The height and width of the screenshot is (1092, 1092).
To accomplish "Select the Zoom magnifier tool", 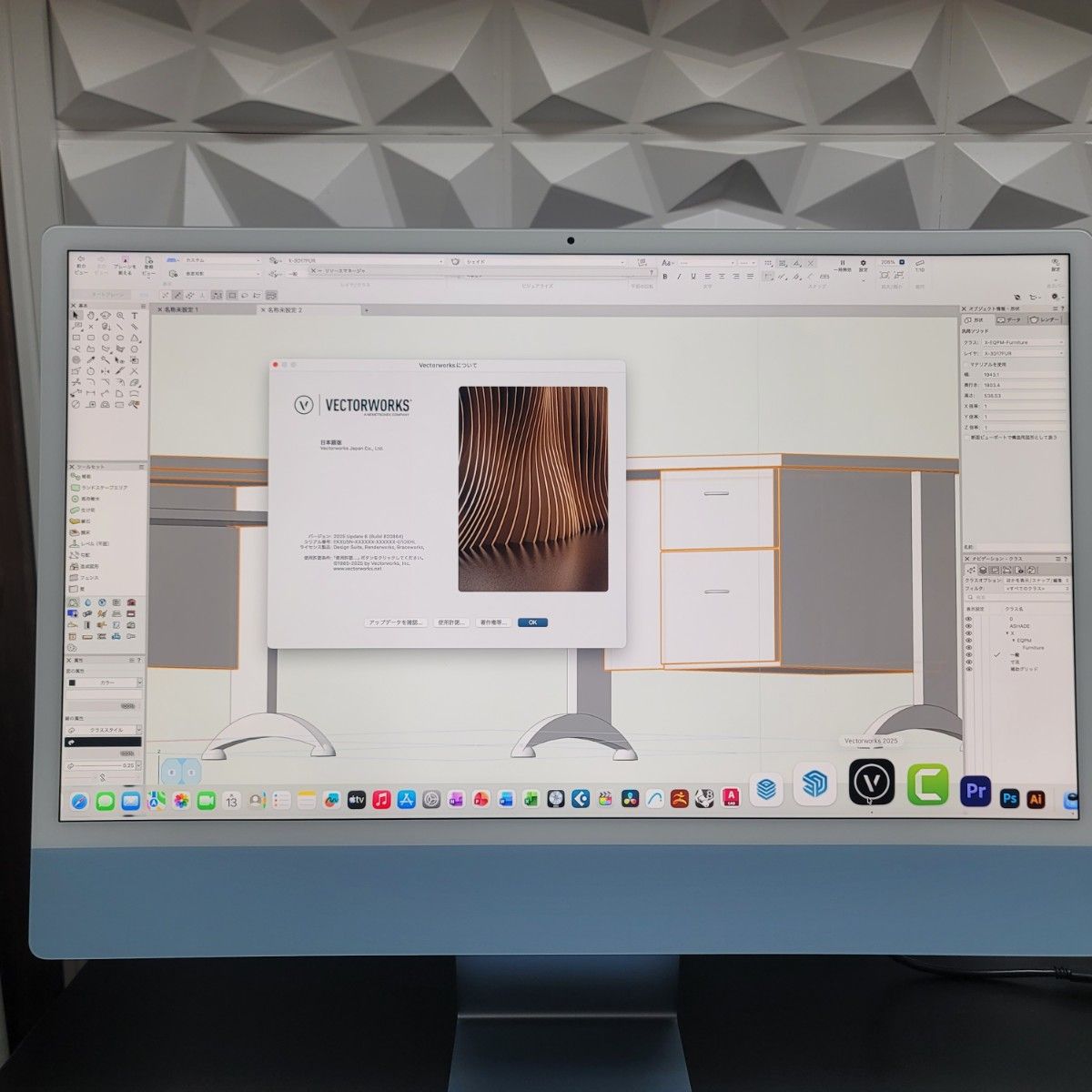I will tap(120, 315).
